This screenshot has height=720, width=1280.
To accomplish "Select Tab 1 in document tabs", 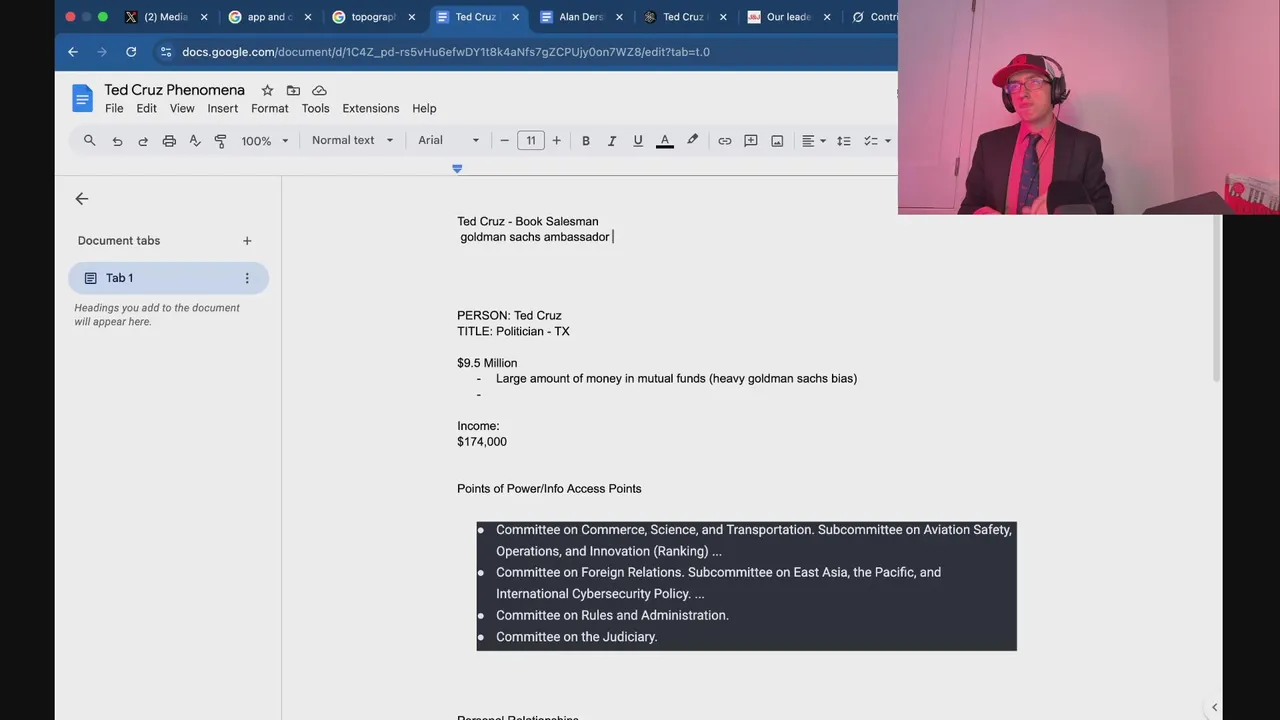I will pos(168,278).
